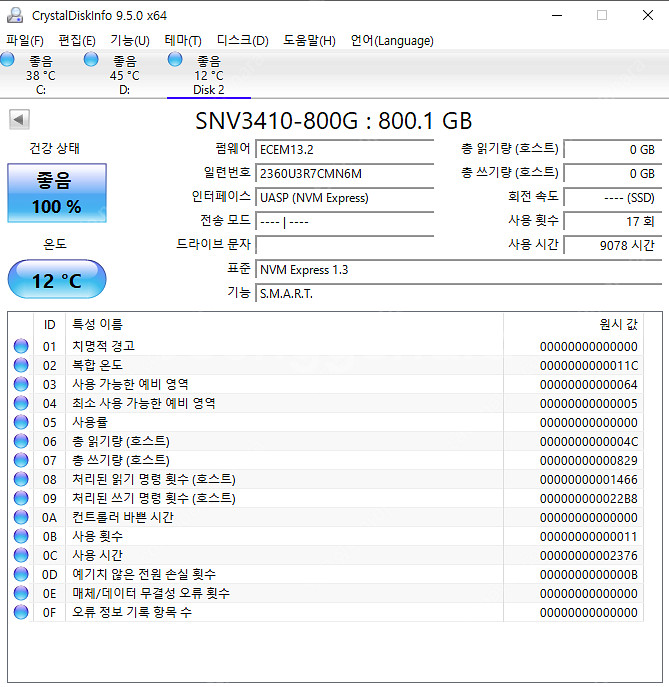Select the 치명적 경고 attribute name
Image resolution: width=669 pixels, height=687 pixels.
click(x=103, y=346)
